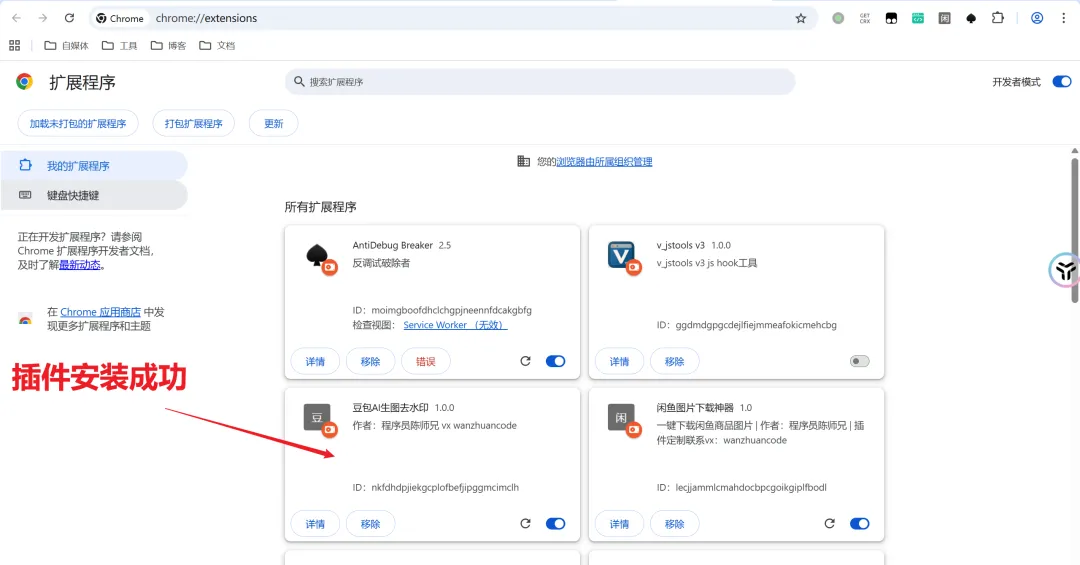Toggle AntiDebug Breaker enabled switch
The width and height of the screenshot is (1080, 565).
[555, 361]
